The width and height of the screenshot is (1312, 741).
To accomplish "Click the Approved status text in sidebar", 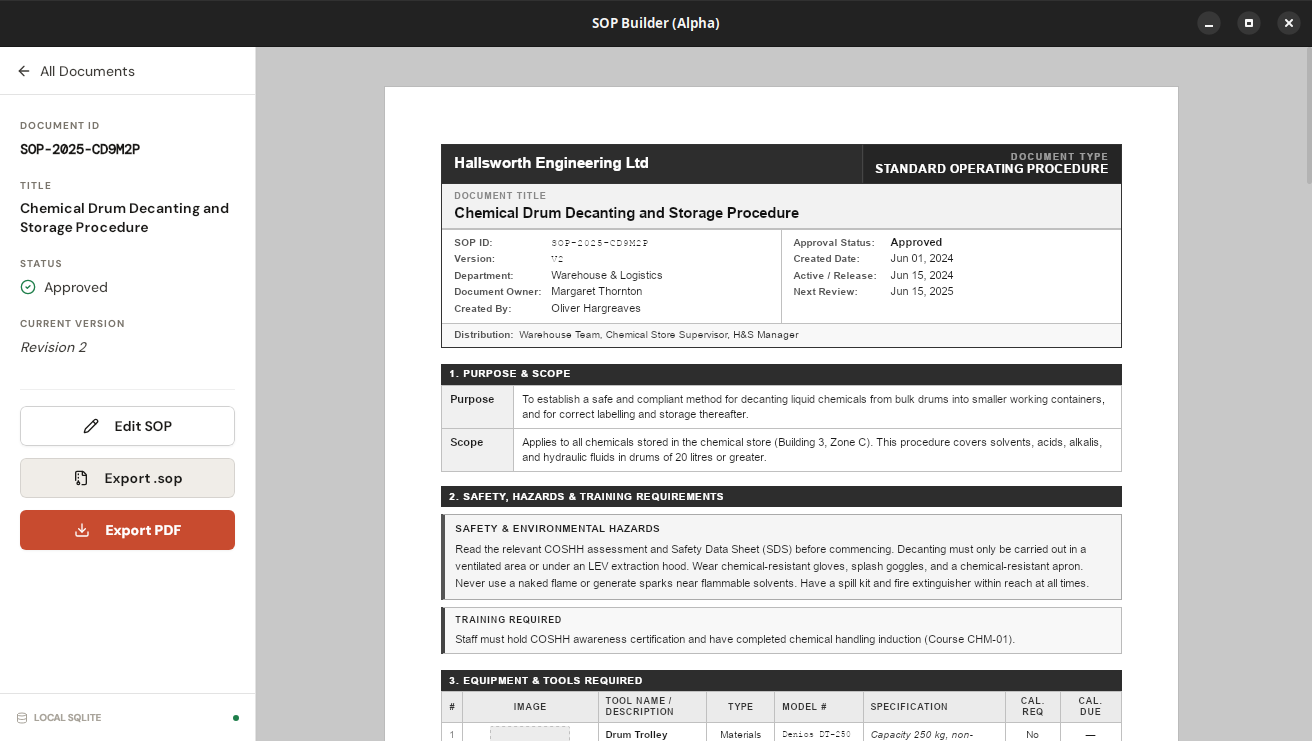I will (76, 287).
